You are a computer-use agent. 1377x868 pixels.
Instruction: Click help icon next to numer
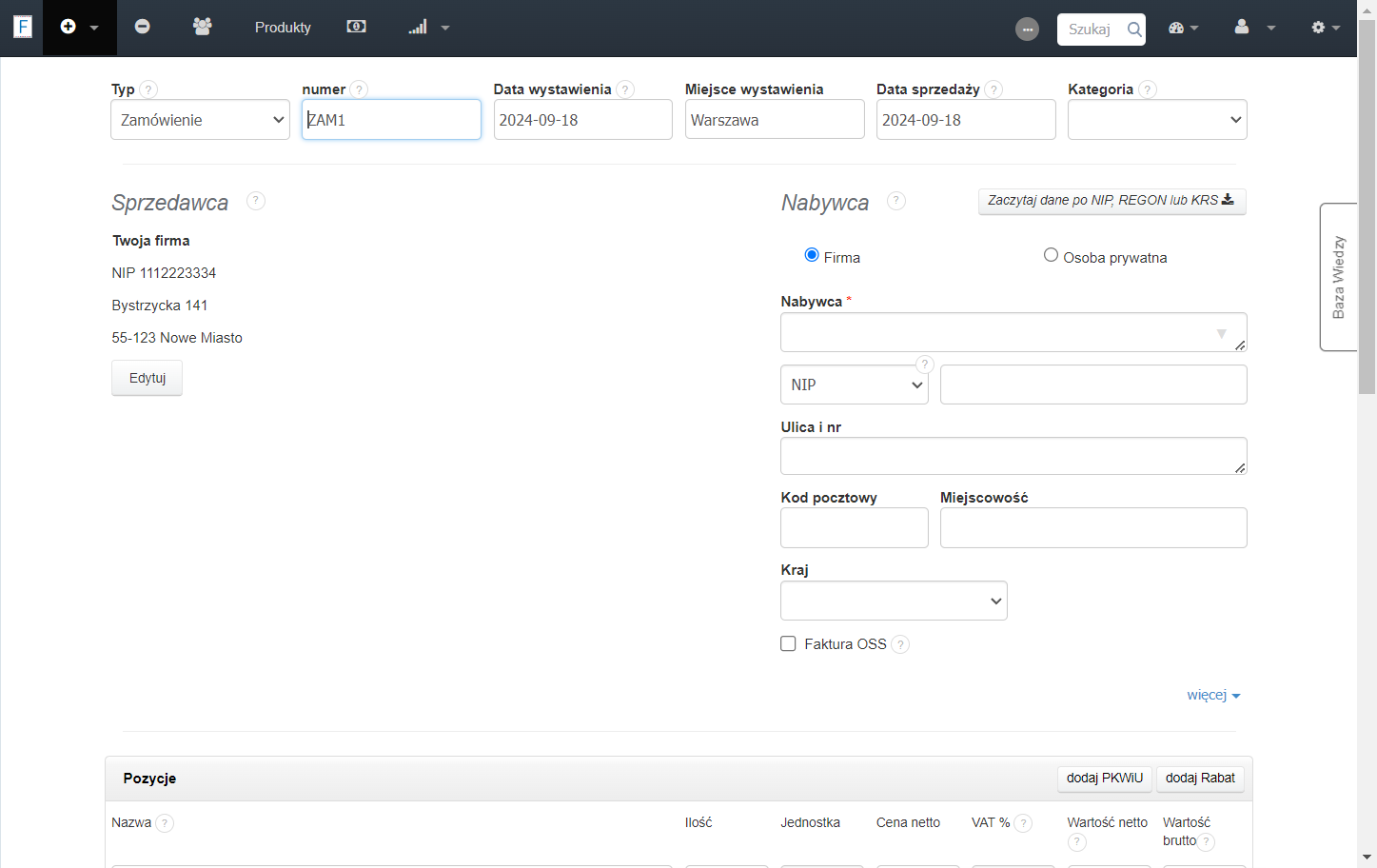[x=359, y=89]
